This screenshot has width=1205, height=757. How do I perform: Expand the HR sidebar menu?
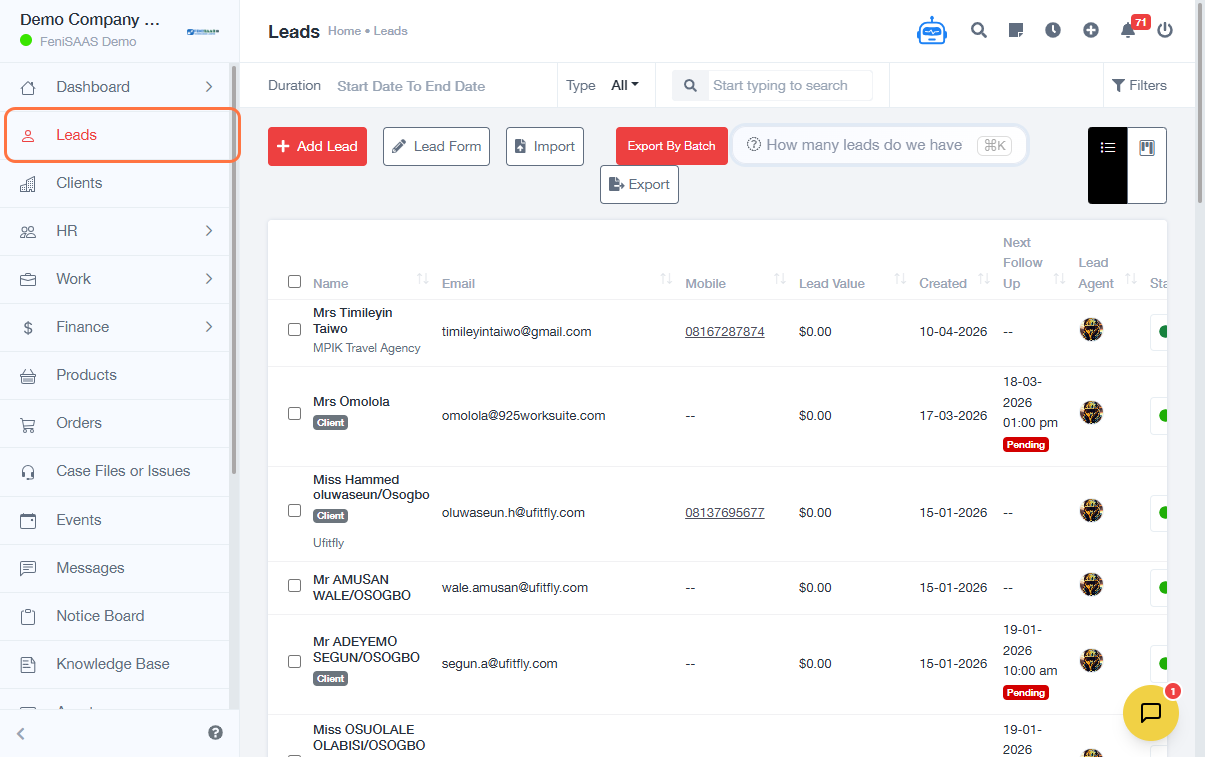pyautogui.click(x=118, y=231)
